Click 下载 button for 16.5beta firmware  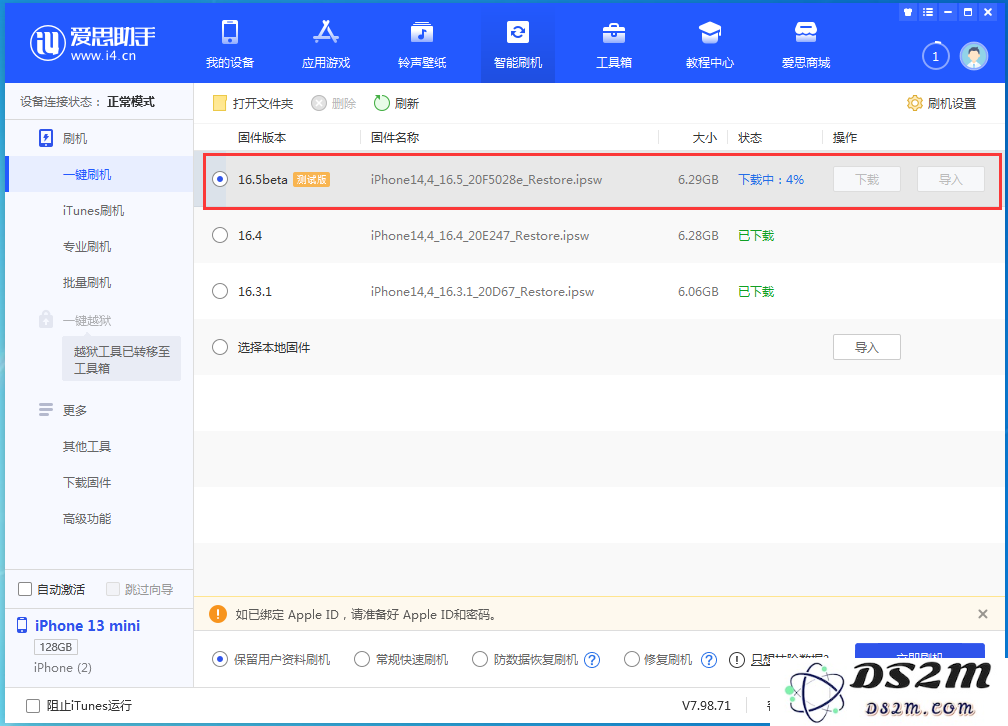(867, 179)
